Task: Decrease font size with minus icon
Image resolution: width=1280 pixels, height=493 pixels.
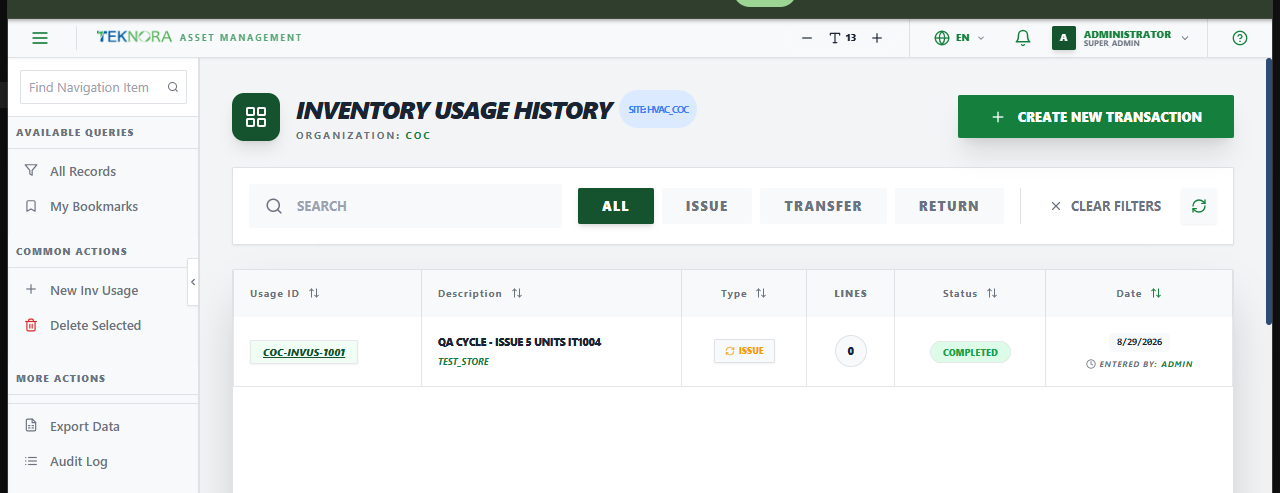Action: coord(807,38)
